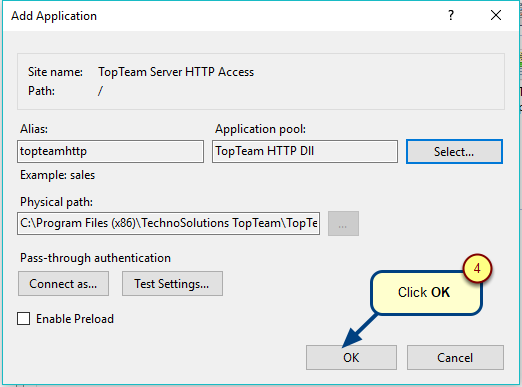Click the help question mark icon
This screenshot has width=522, height=387.
point(451,15)
